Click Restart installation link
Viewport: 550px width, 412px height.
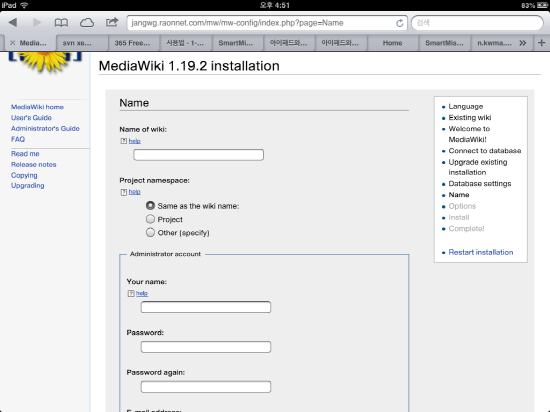click(x=481, y=252)
